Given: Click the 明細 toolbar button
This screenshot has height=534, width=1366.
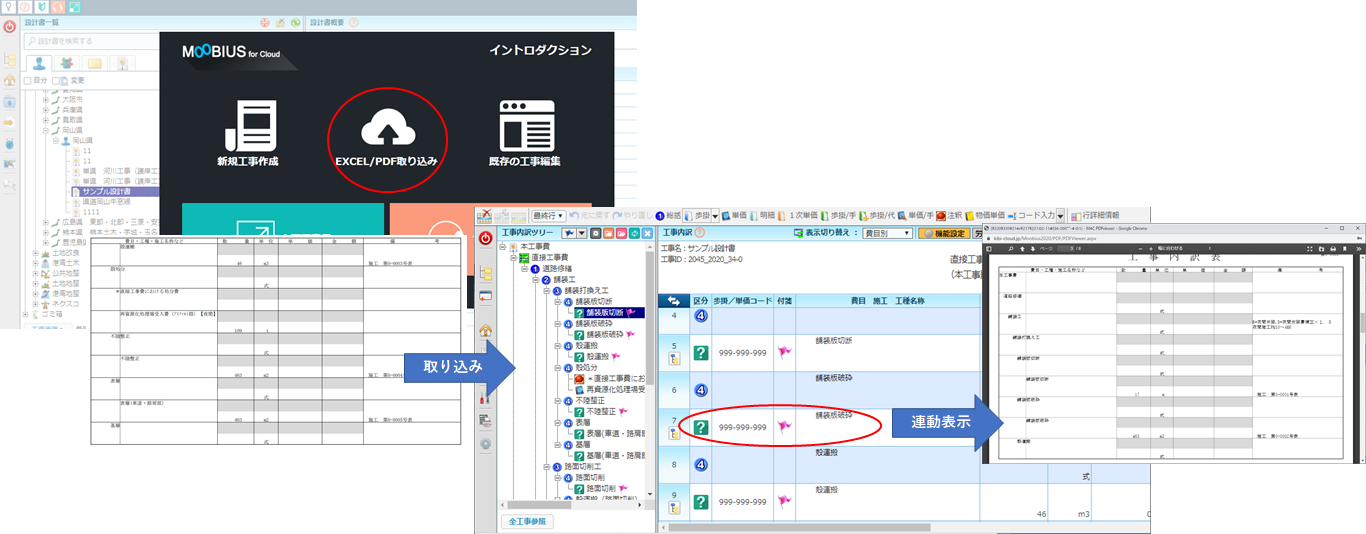Looking at the screenshot, I should tap(762, 215).
